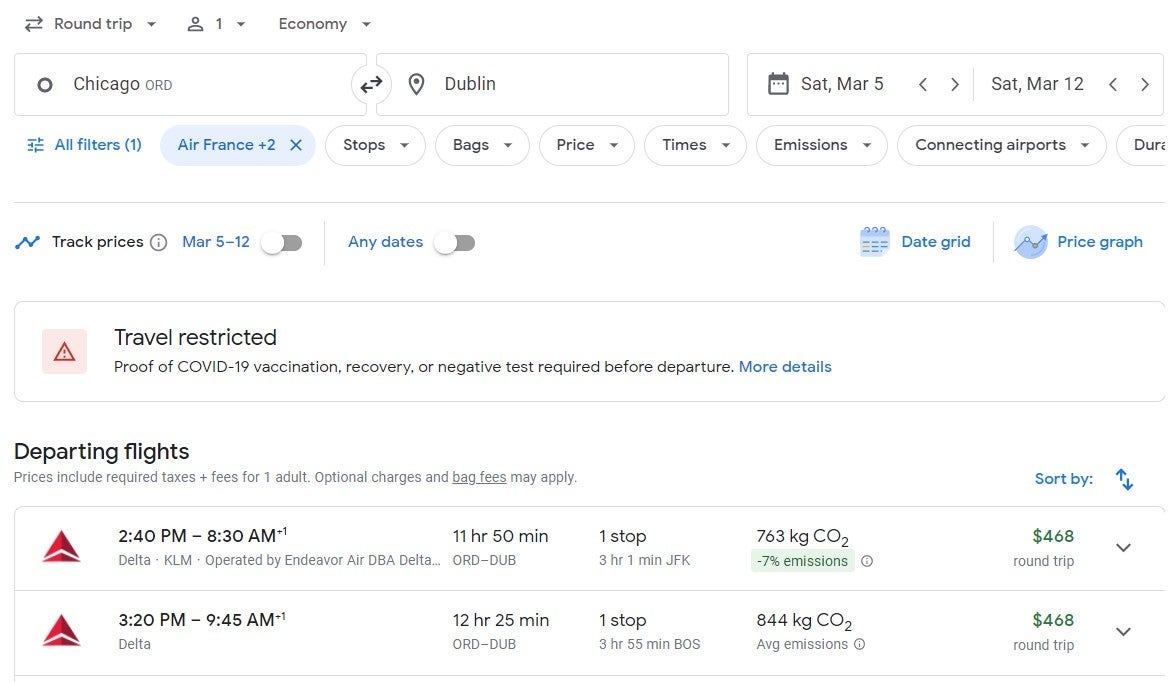Go to previous return date before Mar 12
1168x682 pixels.
(x=1113, y=85)
